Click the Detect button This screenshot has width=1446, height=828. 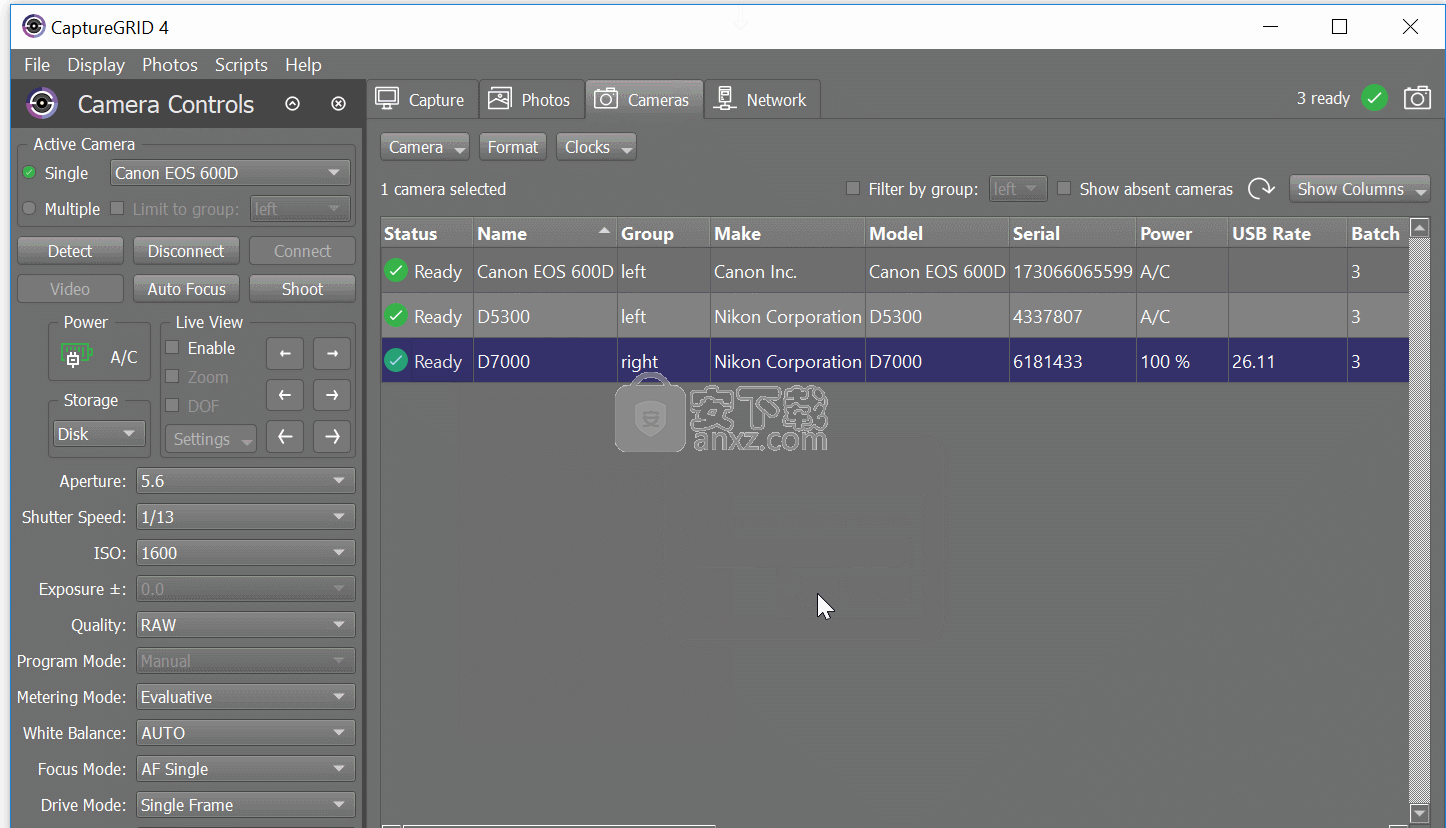point(70,251)
